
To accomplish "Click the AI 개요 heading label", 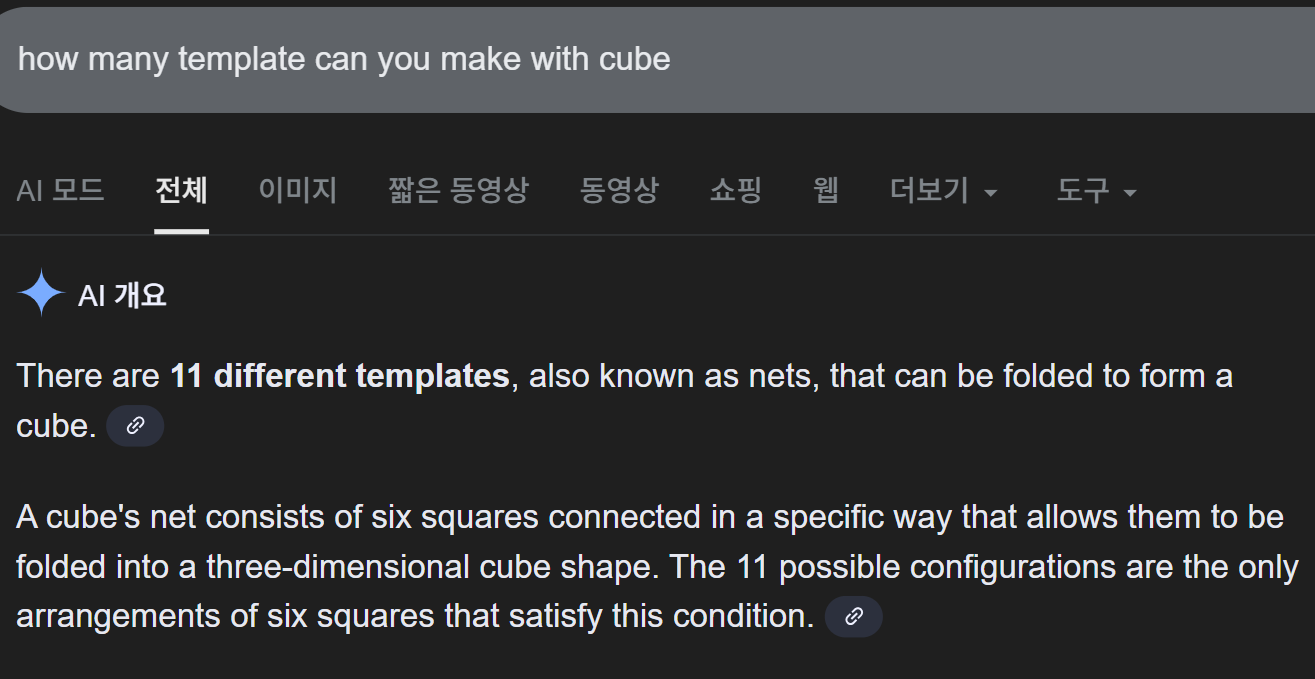I will pos(118,293).
